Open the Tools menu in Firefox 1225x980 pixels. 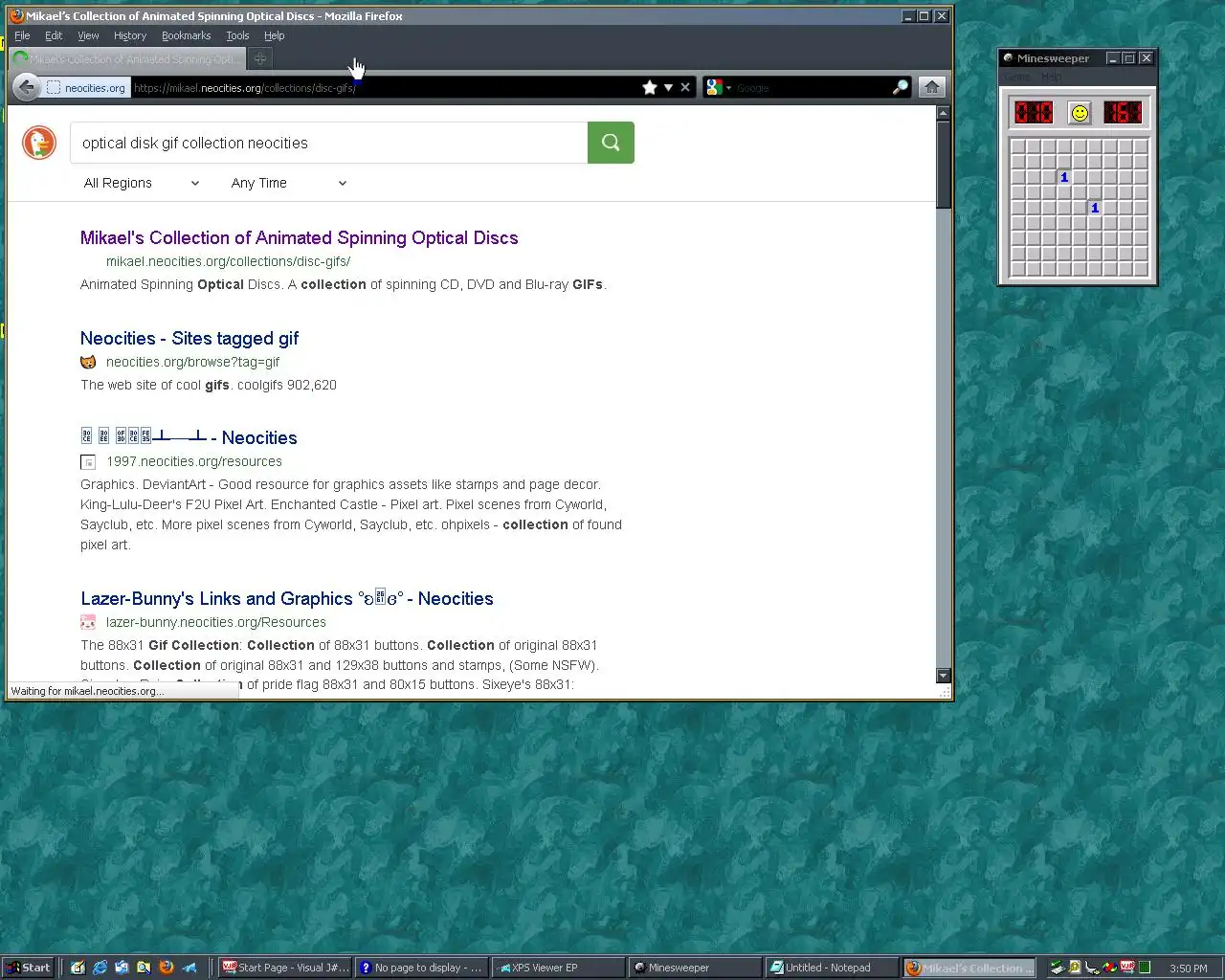click(237, 35)
